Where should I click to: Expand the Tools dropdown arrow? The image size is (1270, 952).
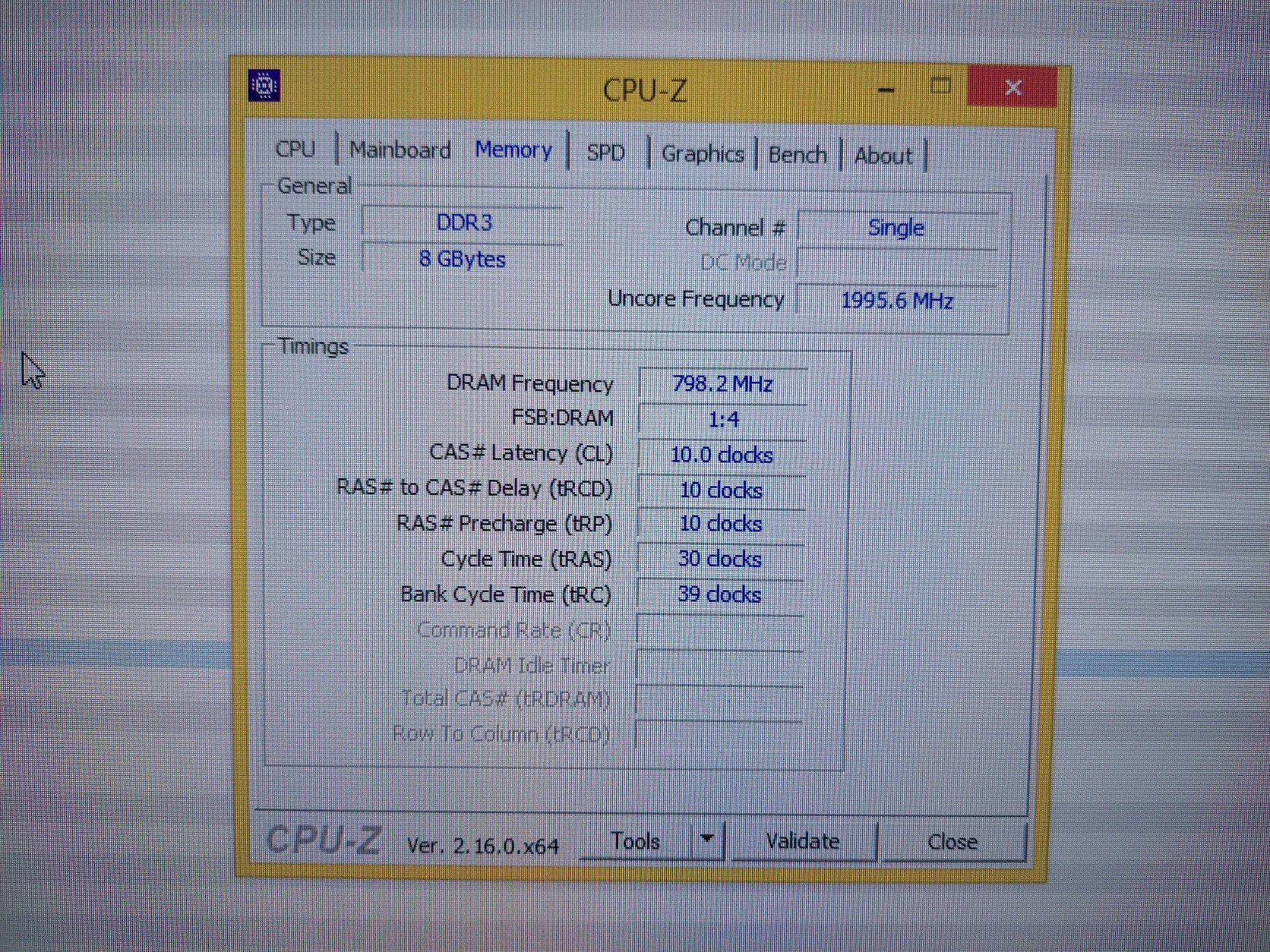[x=707, y=840]
